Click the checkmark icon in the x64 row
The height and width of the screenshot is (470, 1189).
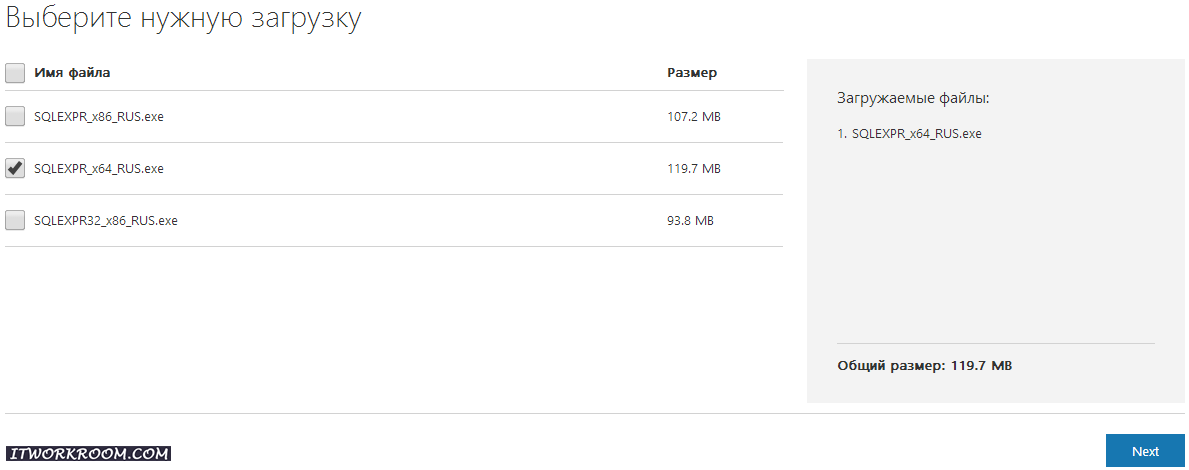pos(15,168)
